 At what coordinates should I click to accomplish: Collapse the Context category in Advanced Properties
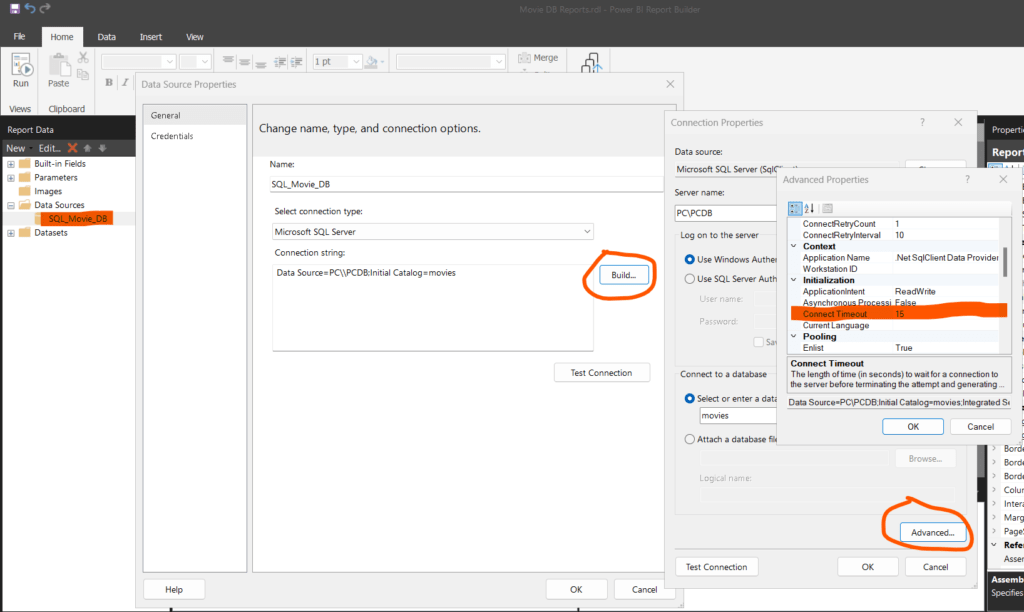[794, 246]
